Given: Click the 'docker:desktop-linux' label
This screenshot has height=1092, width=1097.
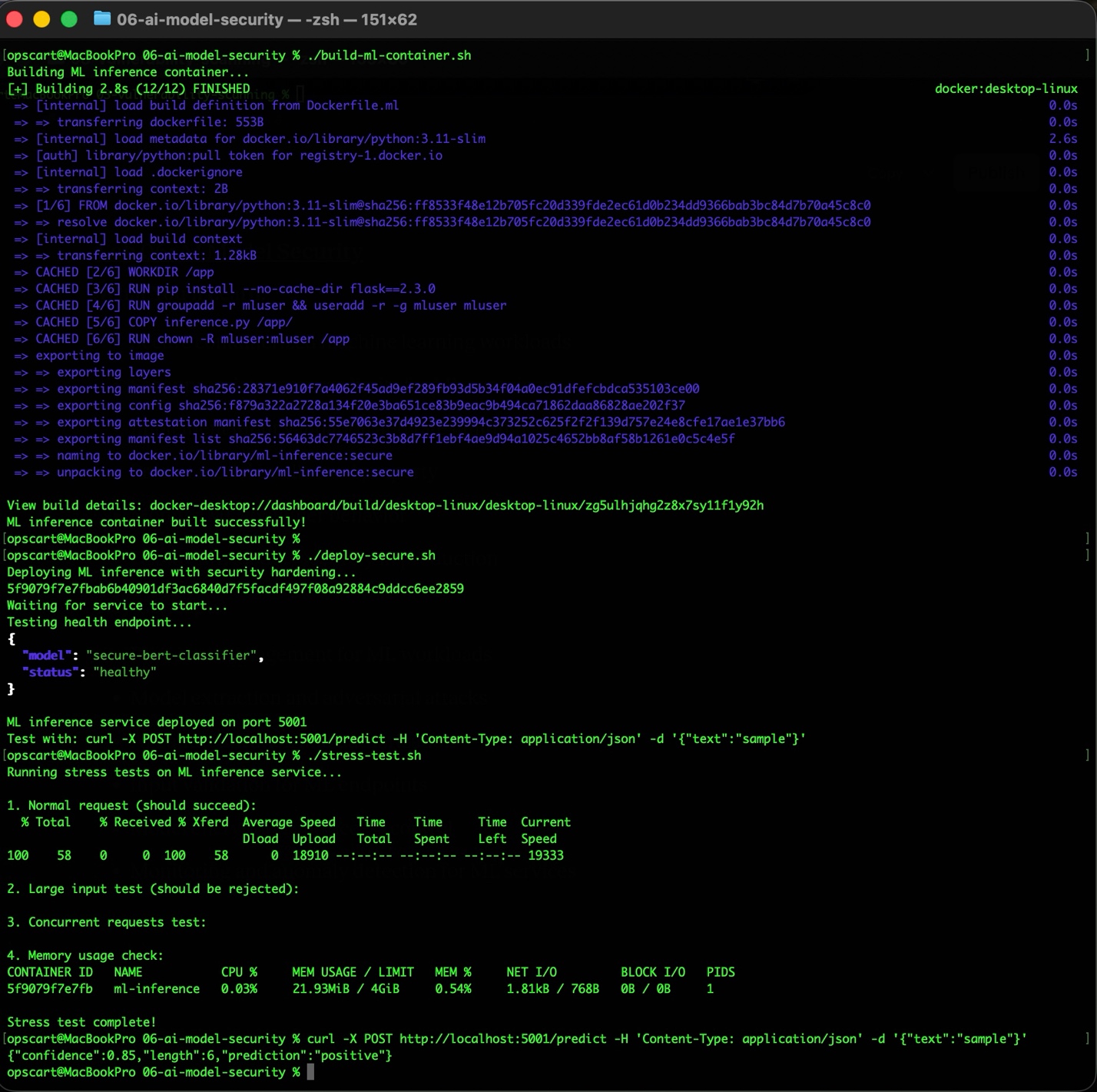Looking at the screenshot, I should tap(1006, 88).
